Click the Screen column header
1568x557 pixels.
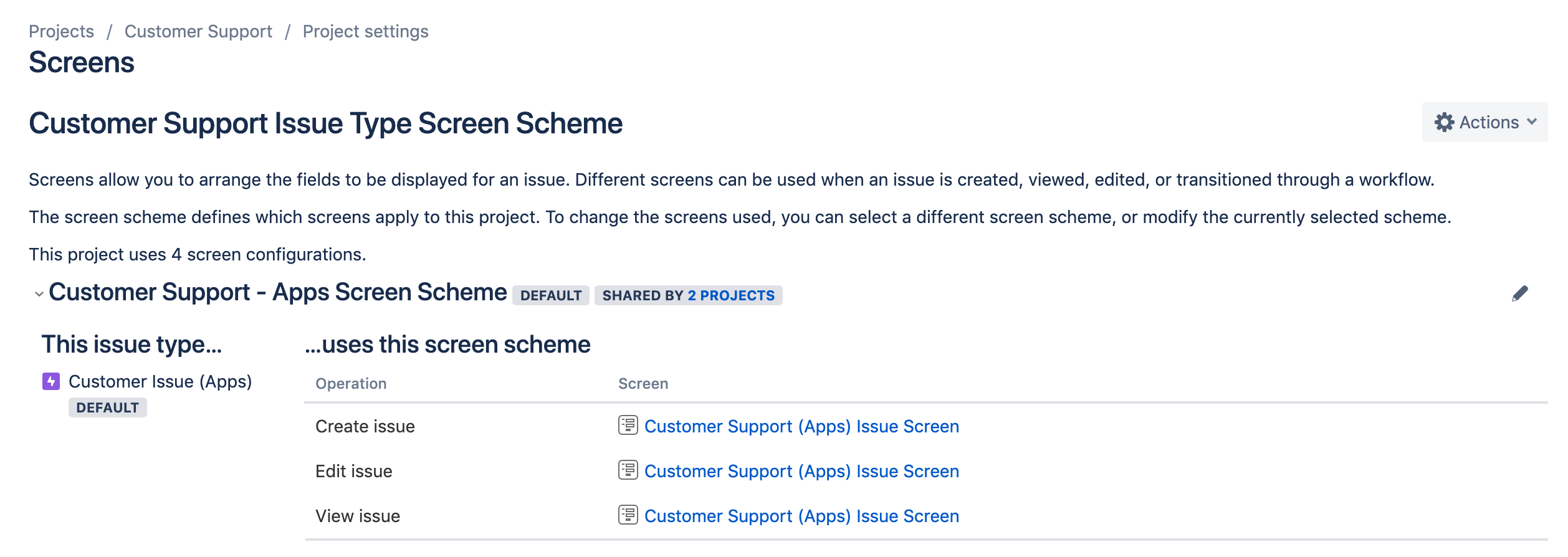pos(643,384)
